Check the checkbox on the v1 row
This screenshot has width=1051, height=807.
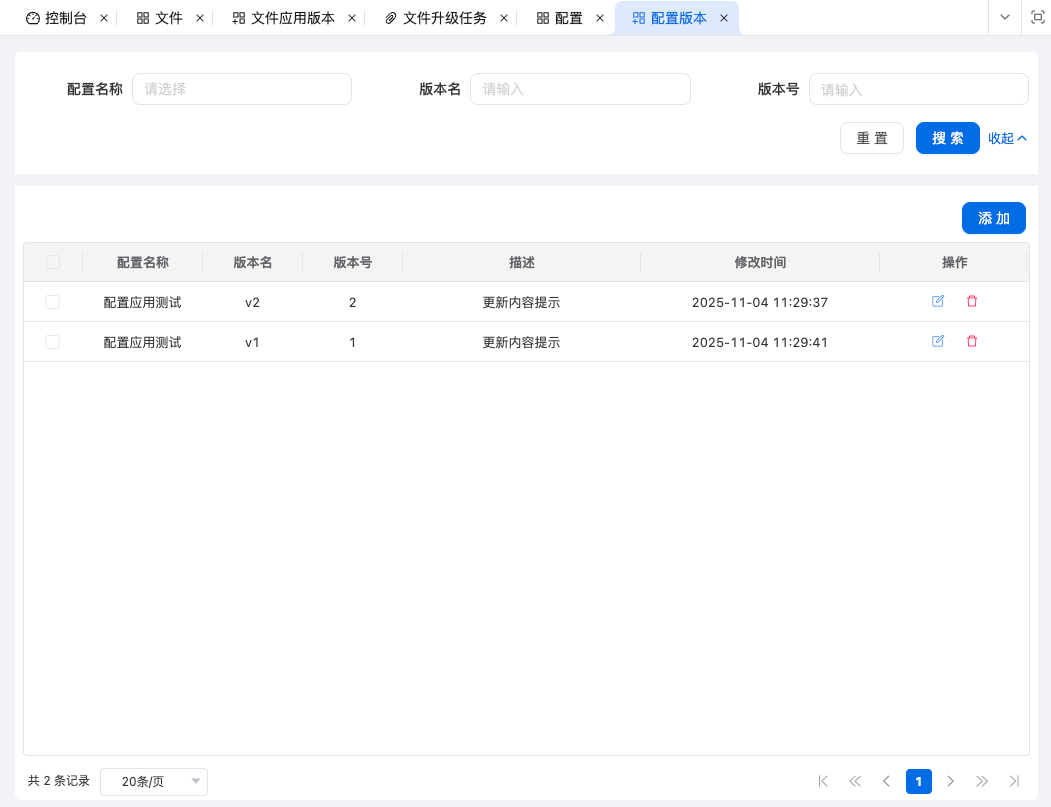[x=52, y=341]
